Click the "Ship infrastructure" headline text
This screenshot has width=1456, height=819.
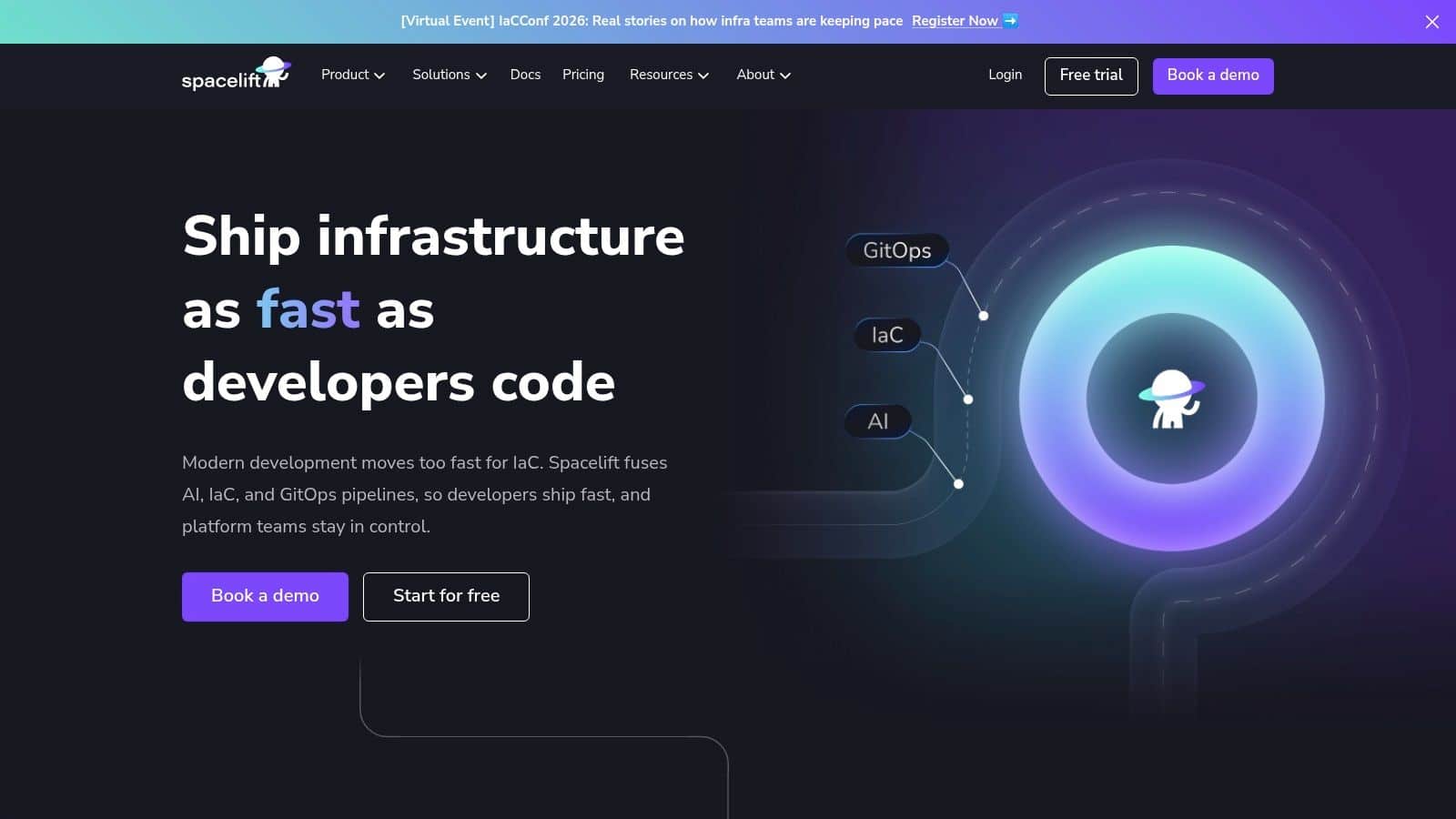433,237
